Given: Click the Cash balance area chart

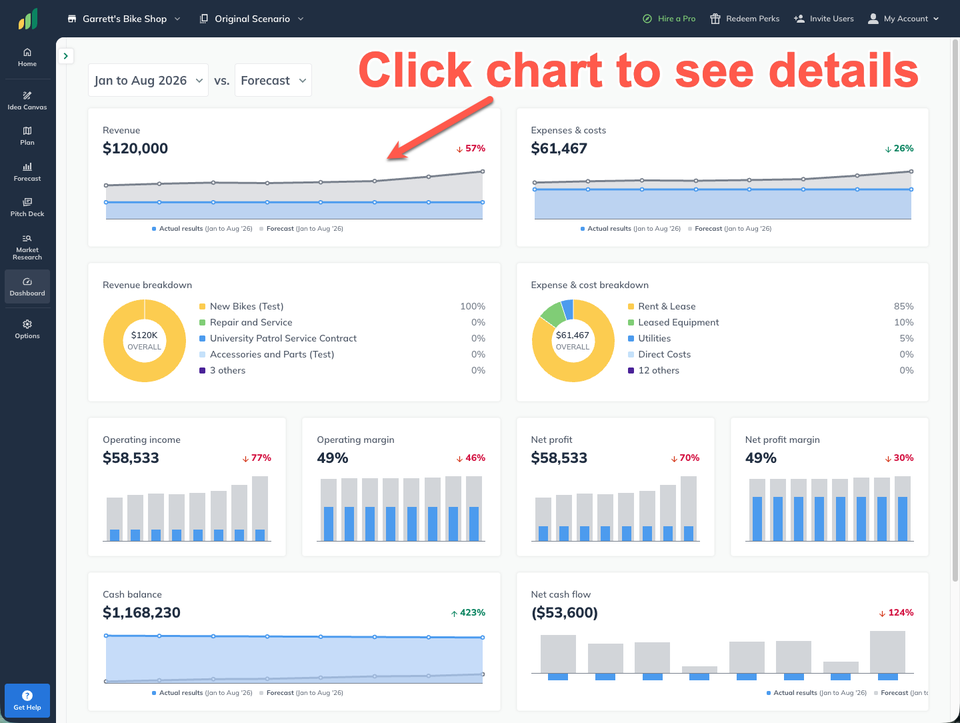Looking at the screenshot, I should (294, 659).
